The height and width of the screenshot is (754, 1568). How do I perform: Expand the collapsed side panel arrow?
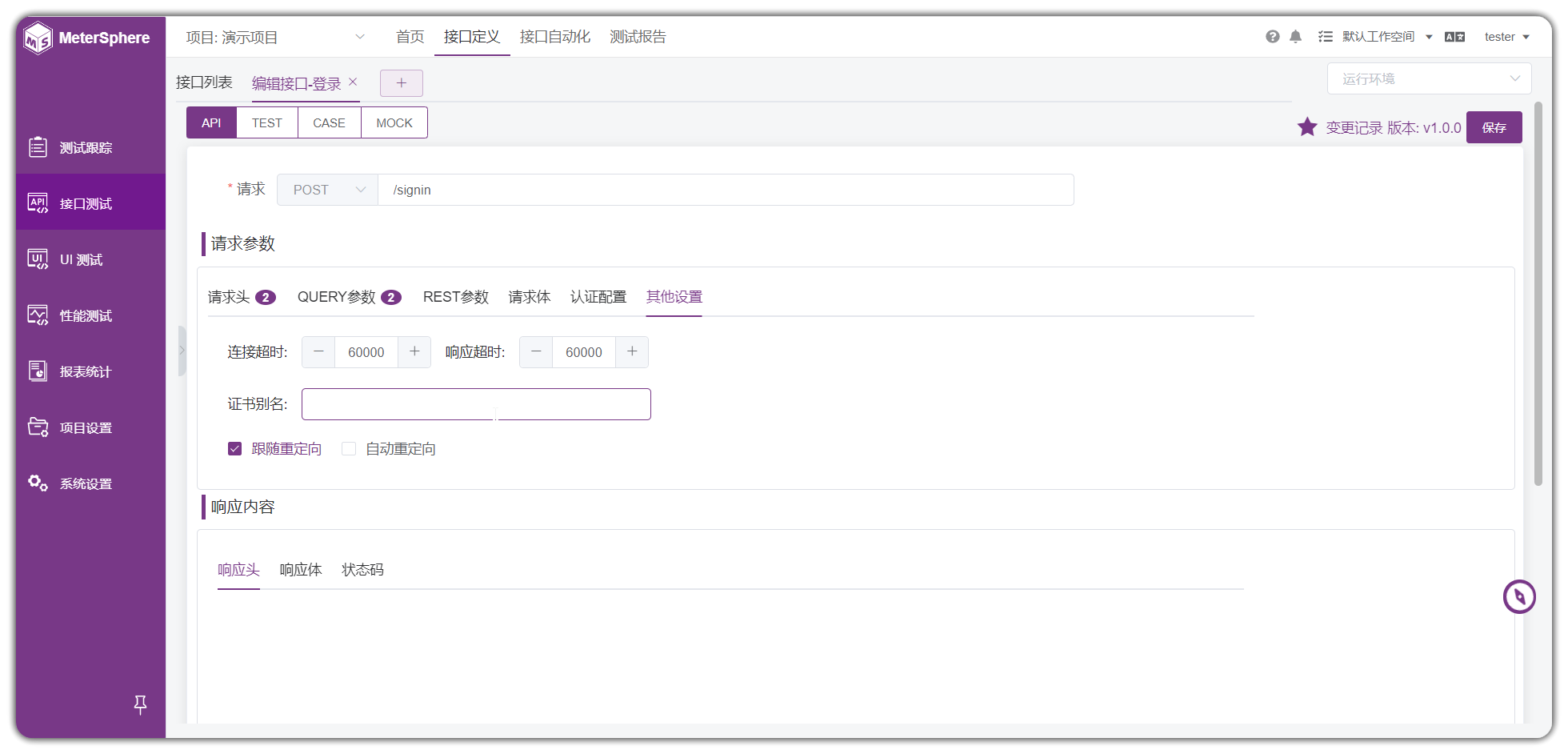[x=182, y=351]
